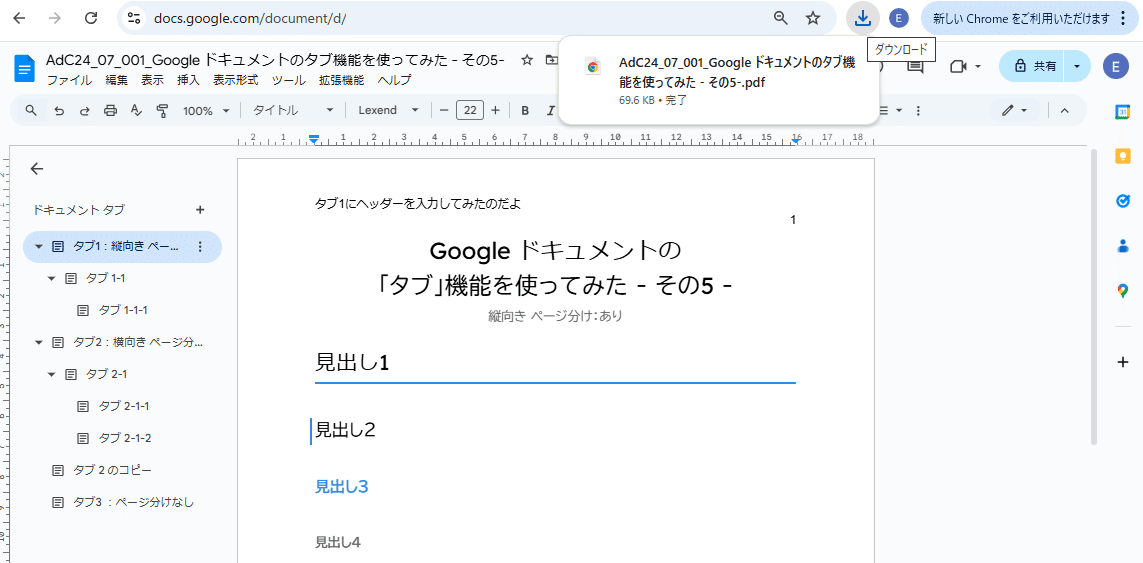Open Google Docs home icon

point(25,69)
